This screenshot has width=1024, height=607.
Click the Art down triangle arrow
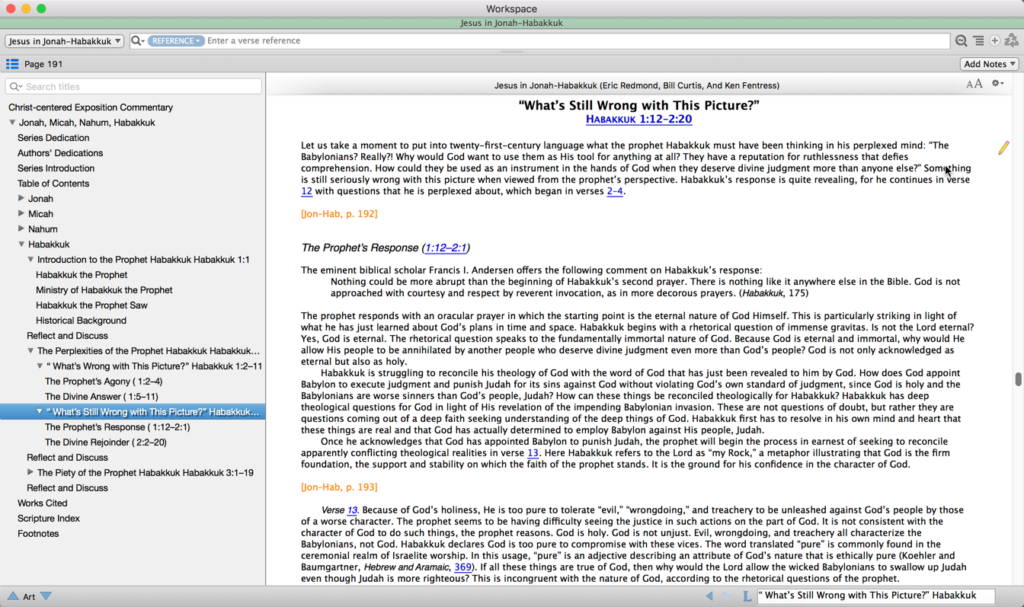click(46, 596)
